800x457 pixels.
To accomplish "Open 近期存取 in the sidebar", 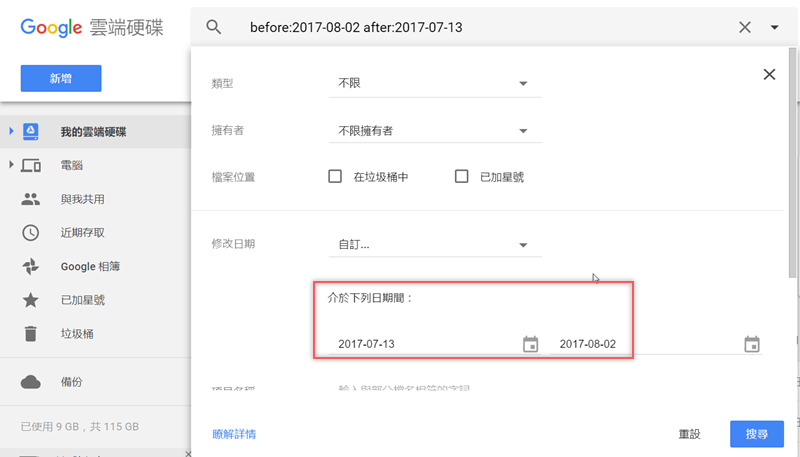I will point(83,233).
